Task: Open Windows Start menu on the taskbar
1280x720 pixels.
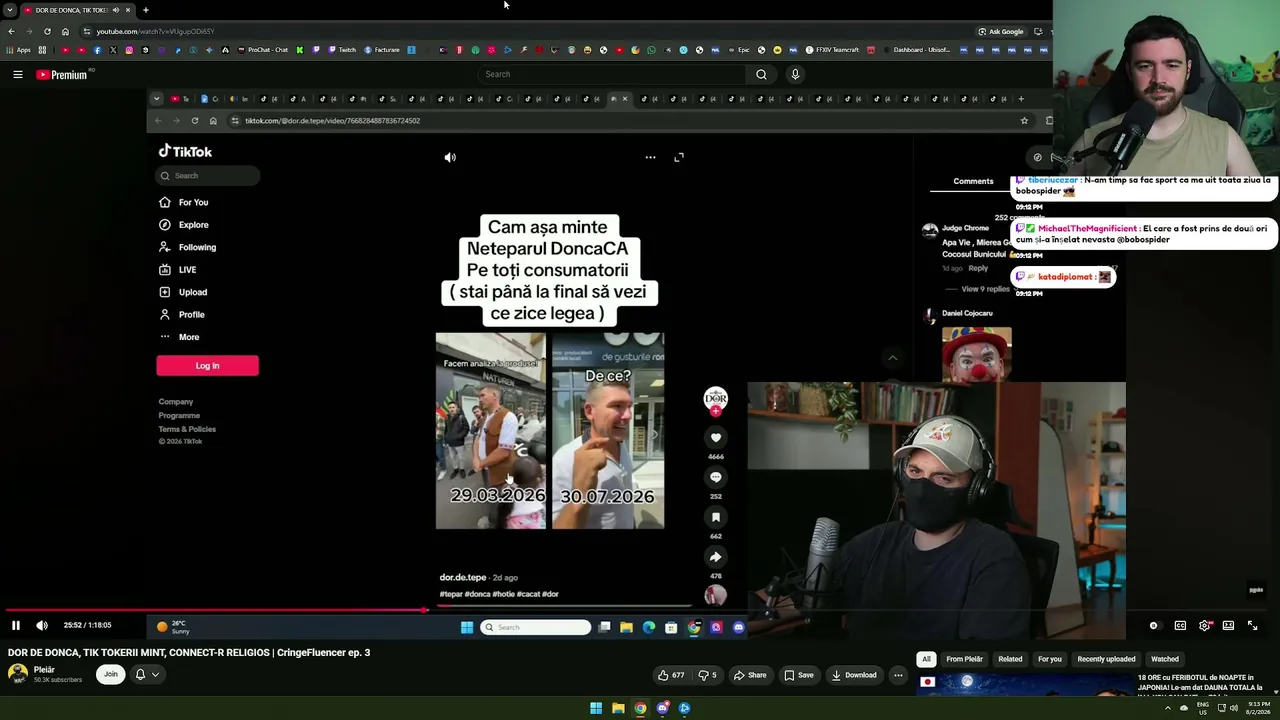Action: pyautogui.click(x=596, y=708)
